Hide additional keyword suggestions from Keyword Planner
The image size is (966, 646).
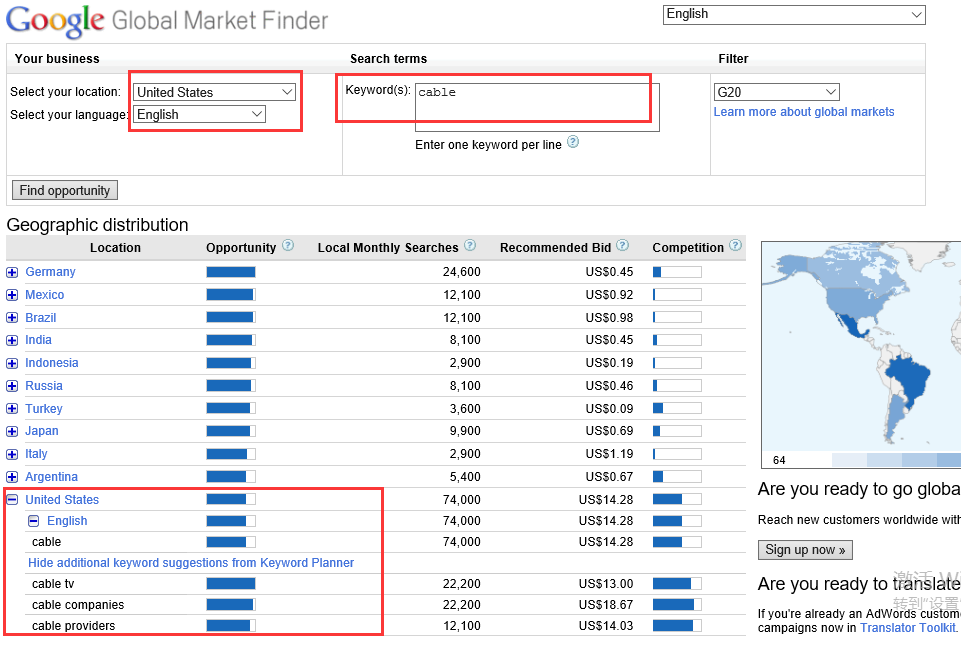pyautogui.click(x=191, y=563)
